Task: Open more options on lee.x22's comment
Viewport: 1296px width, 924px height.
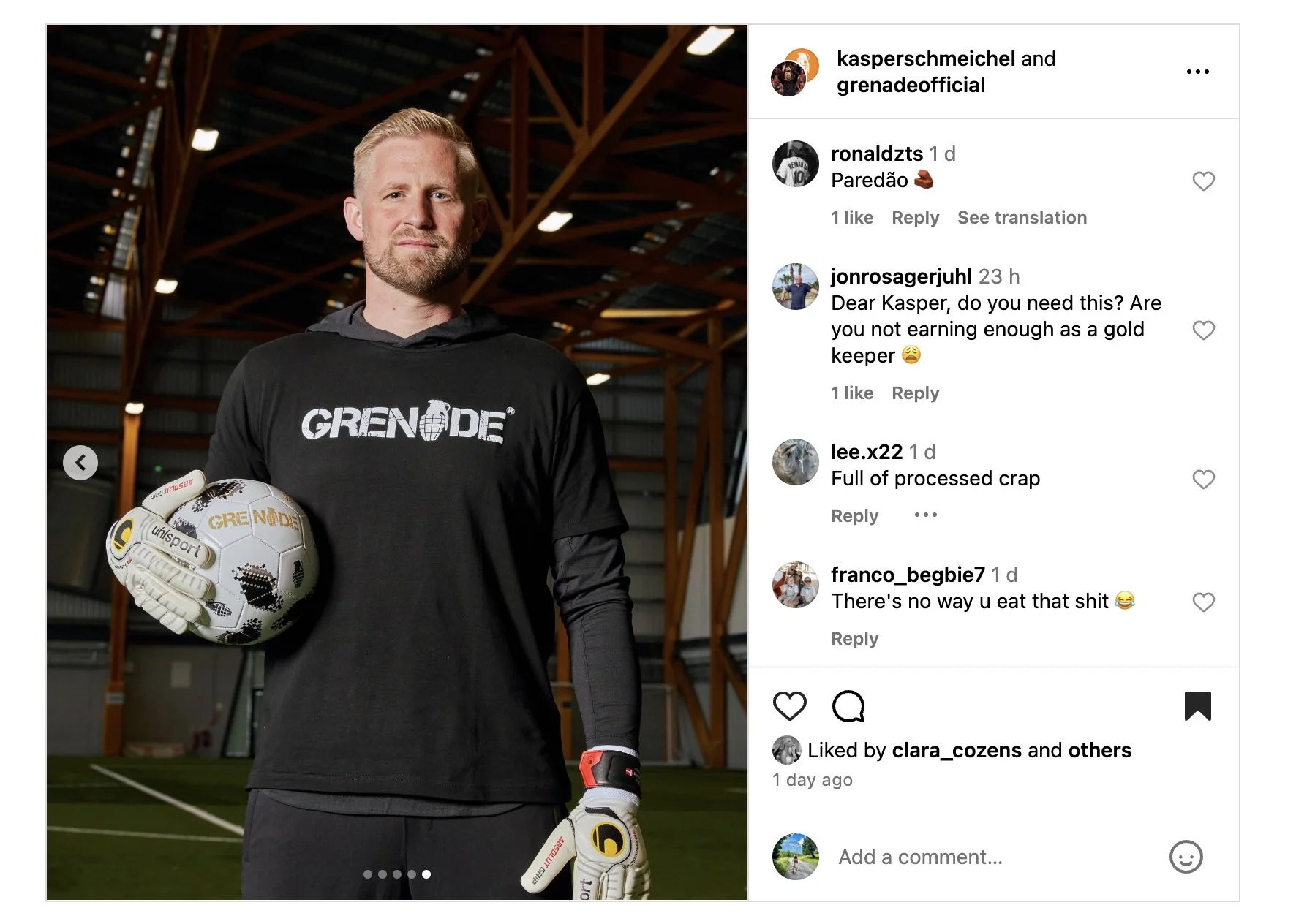Action: tap(925, 515)
